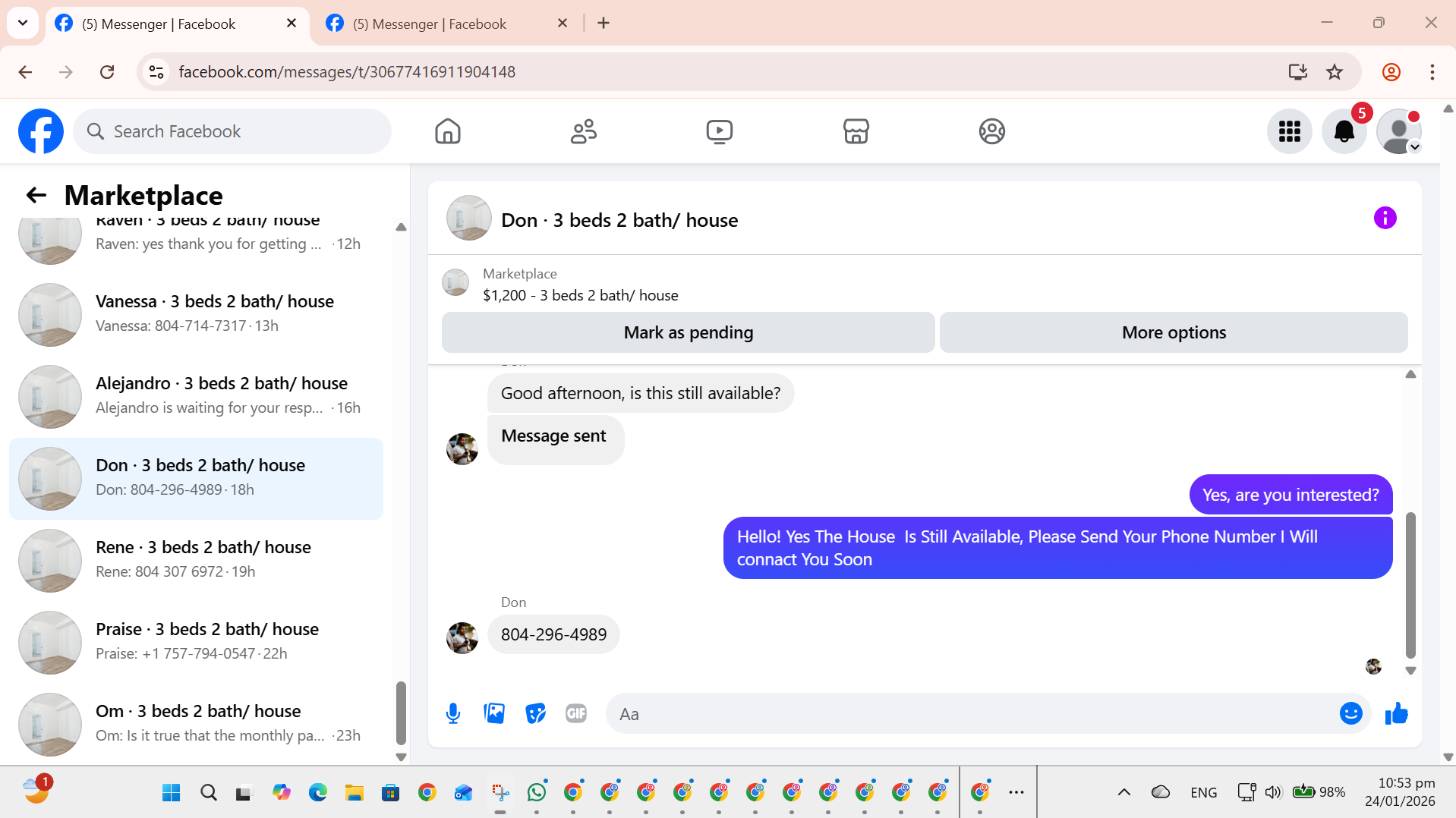Click "Good afternoon, is this still available?" message
Screen dimensions: 1456x818
tap(641, 393)
